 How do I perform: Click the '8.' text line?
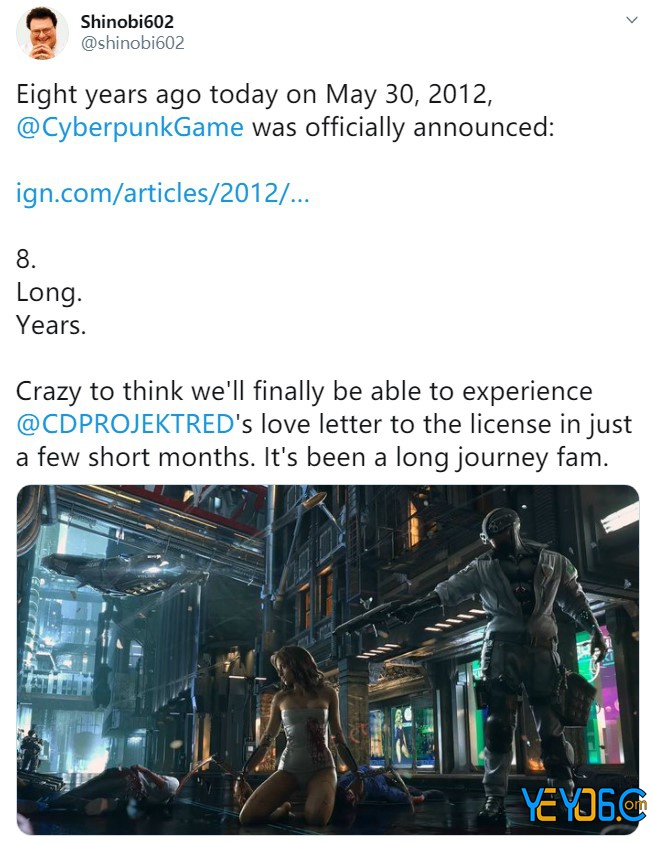(x=26, y=259)
